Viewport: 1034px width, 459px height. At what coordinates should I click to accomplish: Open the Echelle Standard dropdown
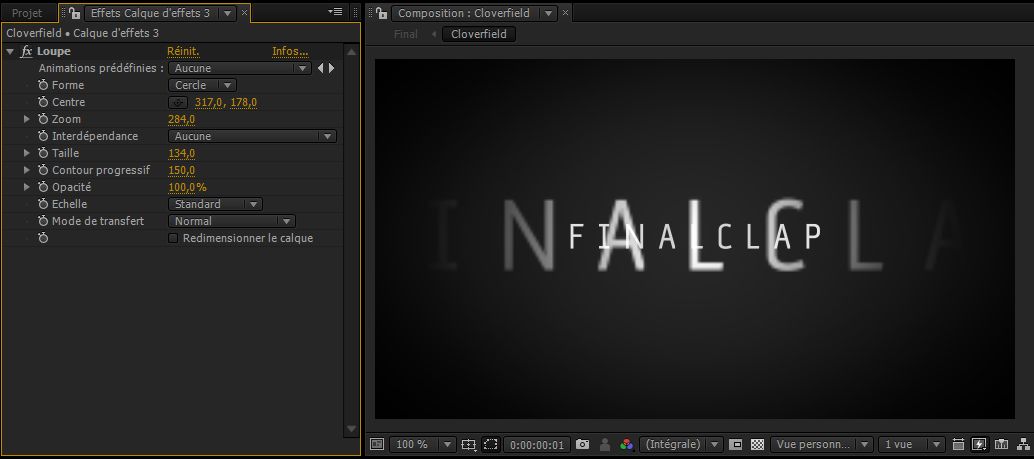[x=216, y=204]
